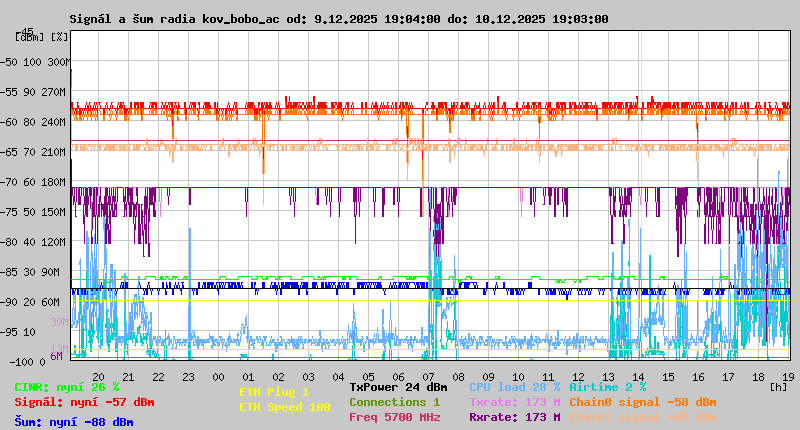Click the y-axis label '-100 0'

click(28, 362)
